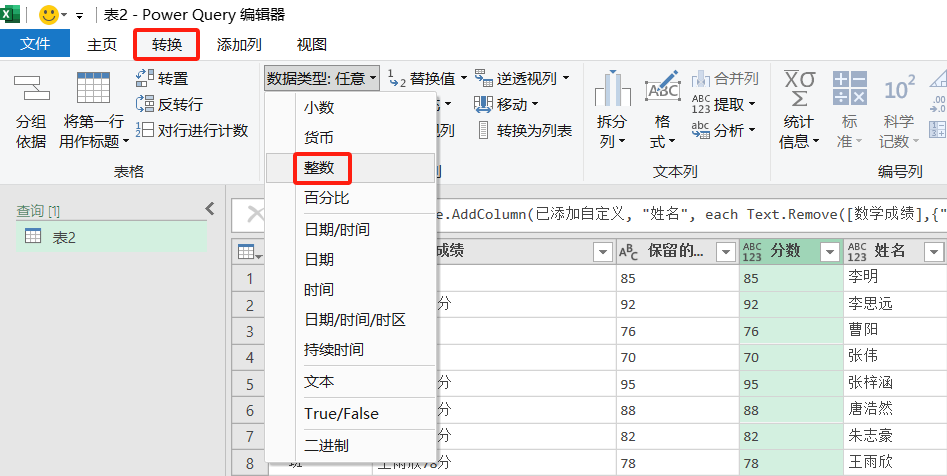Click the smiley feedback icon
Viewport: 947px width, 476px height.
click(x=48, y=14)
